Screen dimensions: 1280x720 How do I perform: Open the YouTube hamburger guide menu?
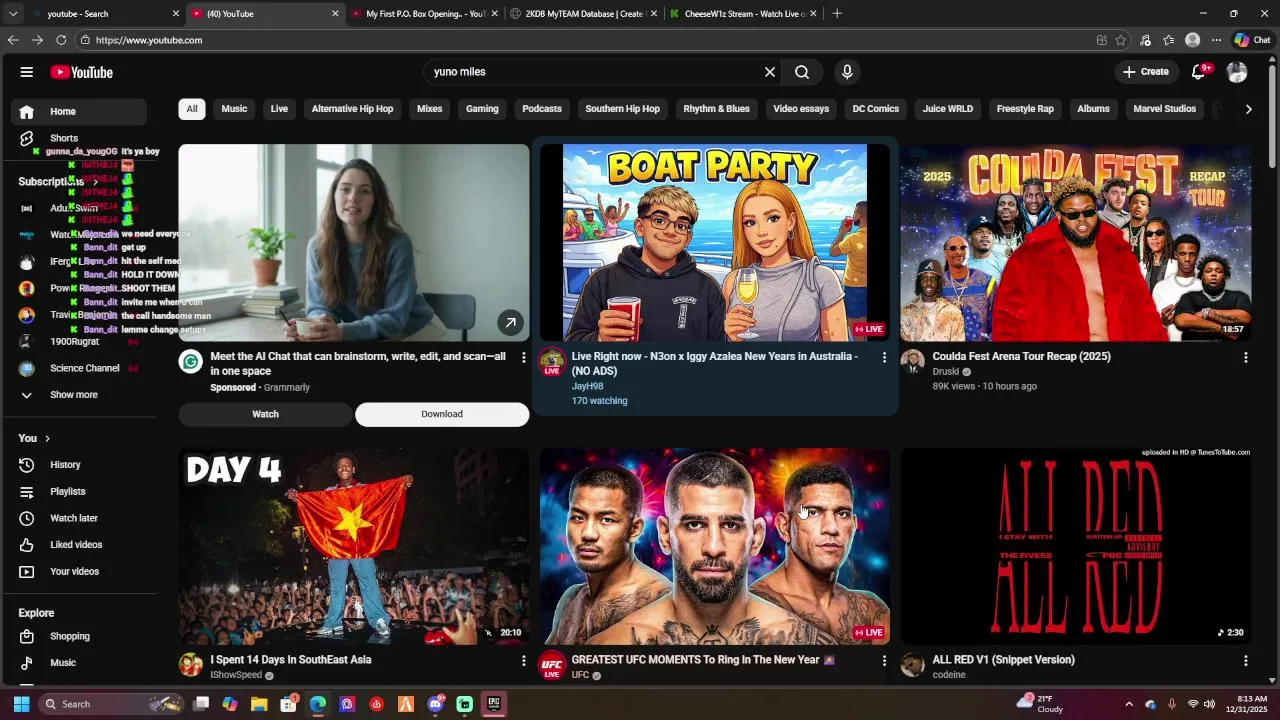coord(27,72)
